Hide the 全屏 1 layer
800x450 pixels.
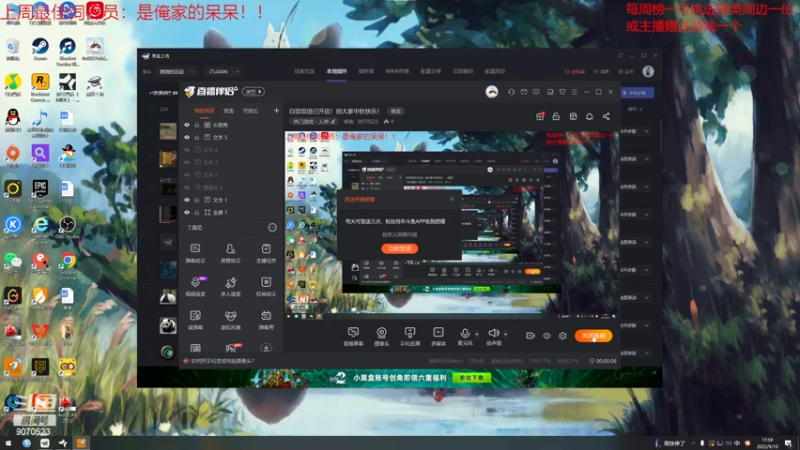pyautogui.click(x=187, y=212)
